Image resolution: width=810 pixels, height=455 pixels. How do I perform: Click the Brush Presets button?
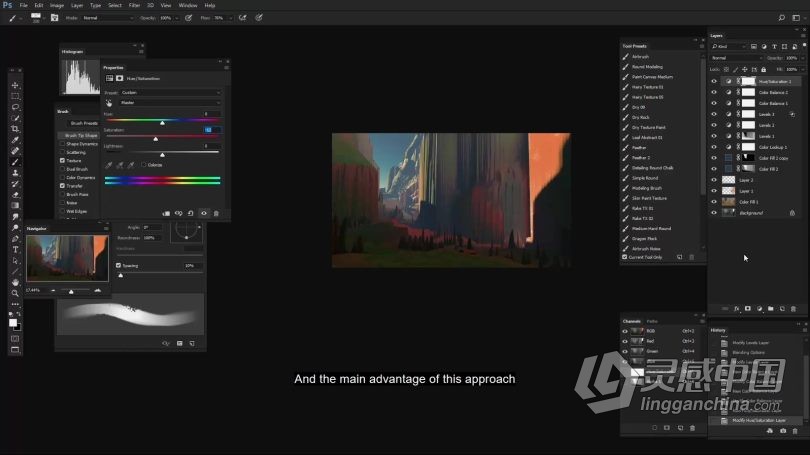coord(83,123)
